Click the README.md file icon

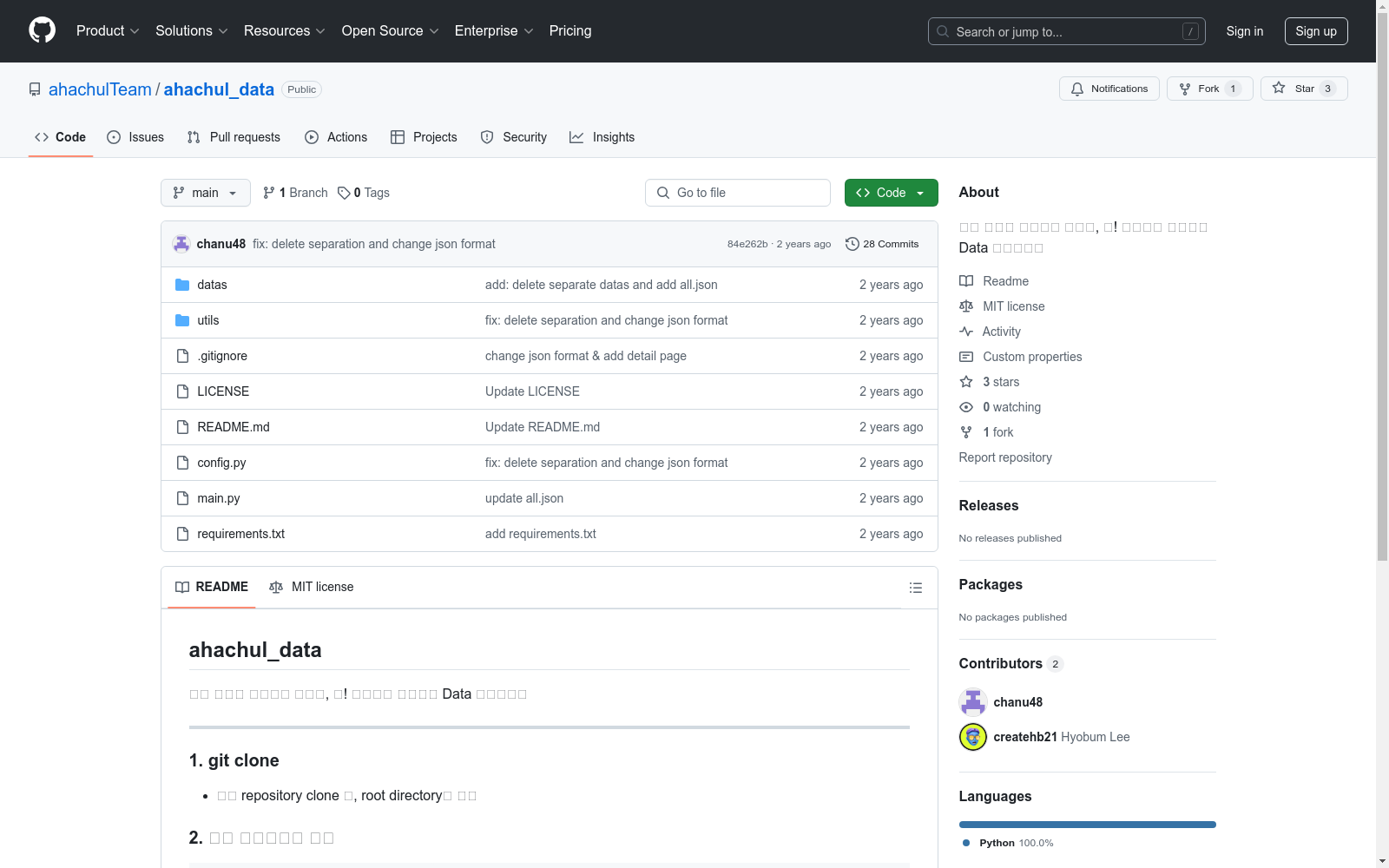coord(182,427)
